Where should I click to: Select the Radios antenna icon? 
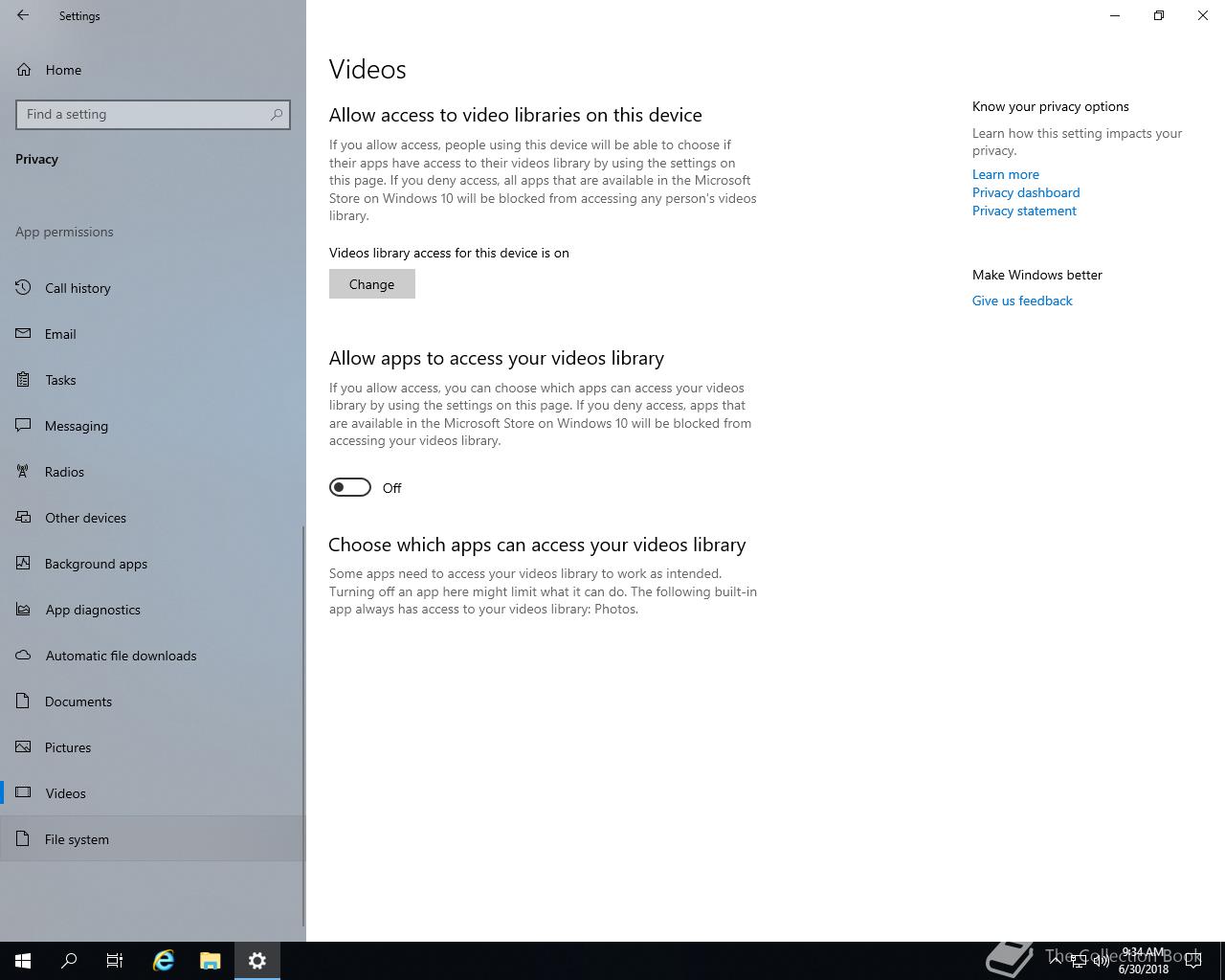pyautogui.click(x=24, y=472)
